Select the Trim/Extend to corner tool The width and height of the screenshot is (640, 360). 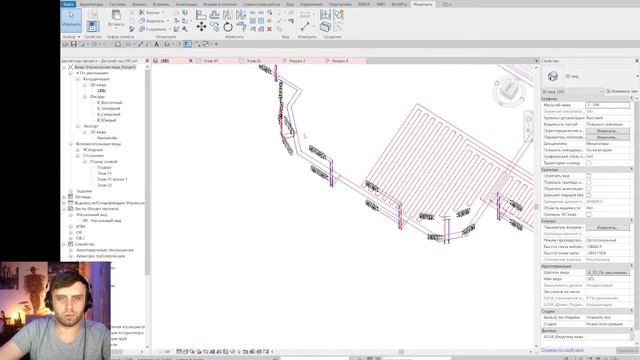pos(241,27)
